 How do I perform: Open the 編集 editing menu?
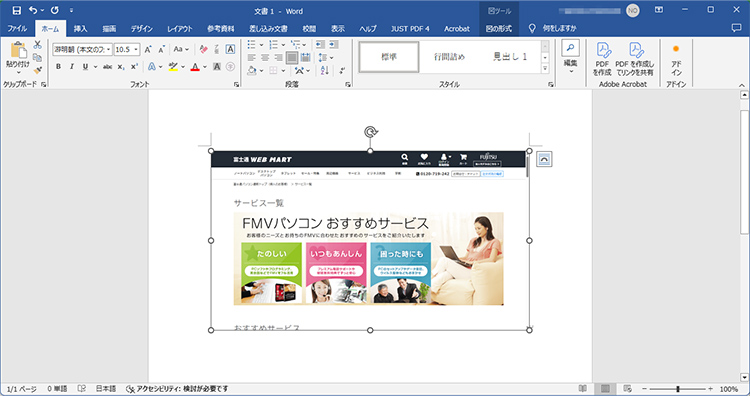(x=570, y=57)
